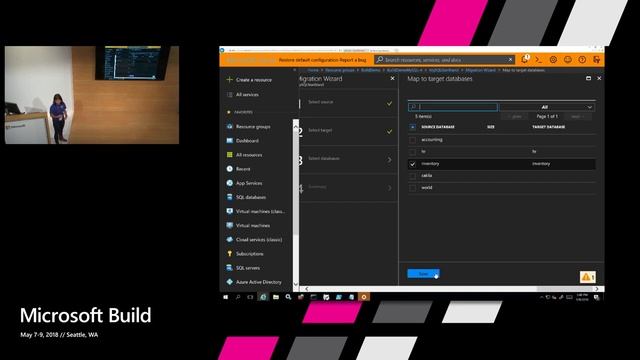Open the Select databases wizard step
Screen dimensions: 640x360
coord(348,159)
